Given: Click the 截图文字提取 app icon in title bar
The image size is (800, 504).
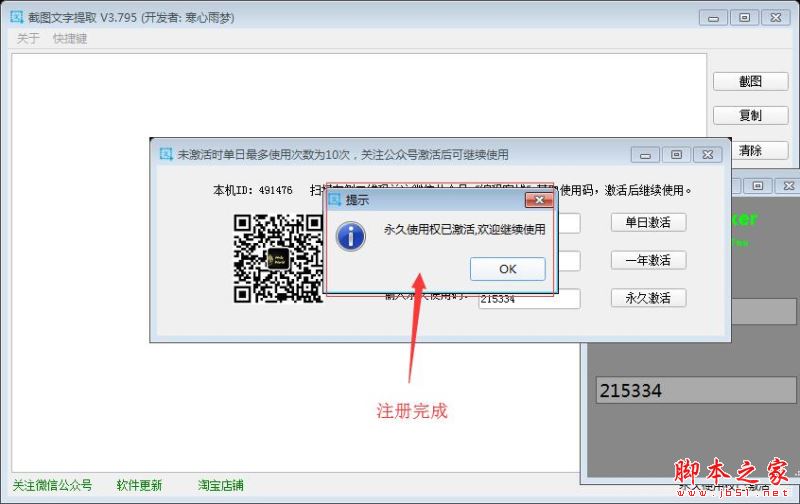Looking at the screenshot, I should point(17,17).
